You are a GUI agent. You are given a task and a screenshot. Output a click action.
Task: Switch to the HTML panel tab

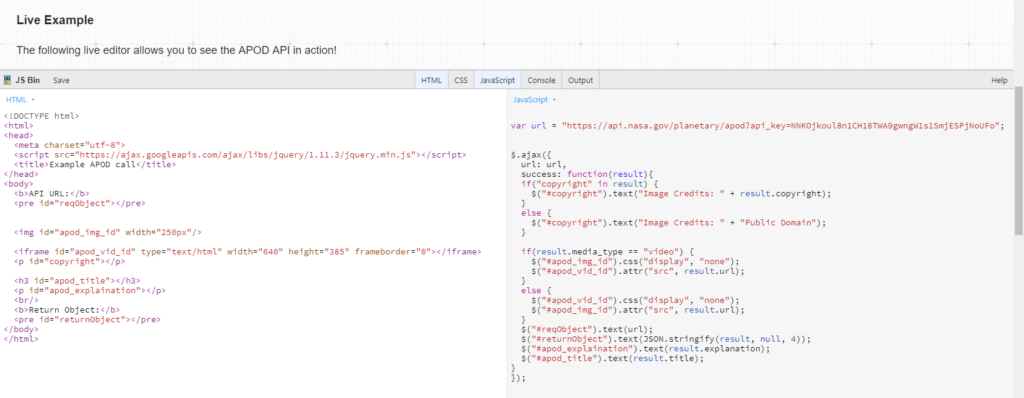pyautogui.click(x=431, y=80)
